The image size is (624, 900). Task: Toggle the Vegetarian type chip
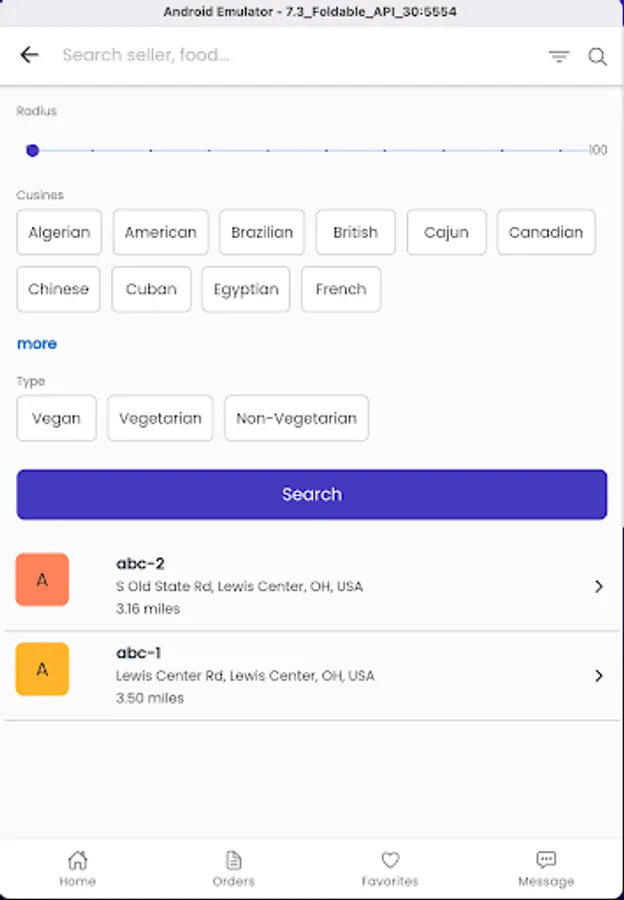pyautogui.click(x=160, y=418)
